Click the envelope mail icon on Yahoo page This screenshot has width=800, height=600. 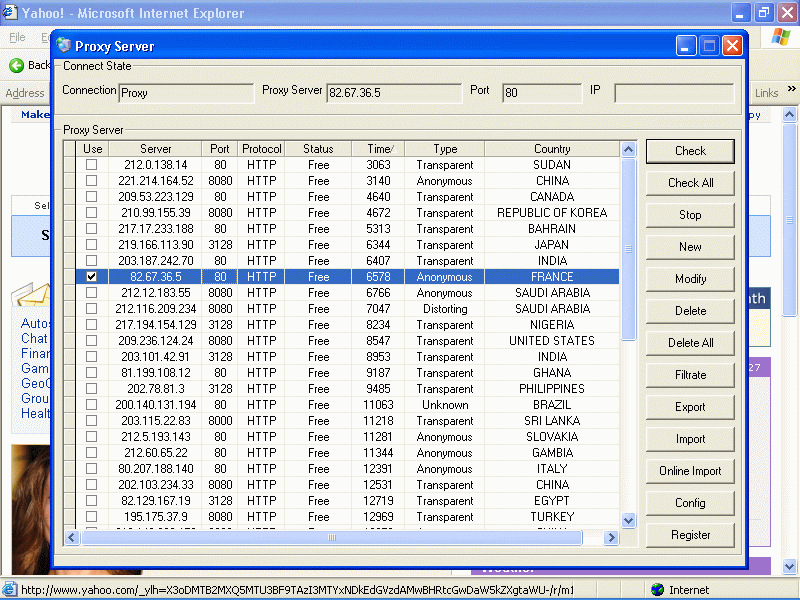31,294
